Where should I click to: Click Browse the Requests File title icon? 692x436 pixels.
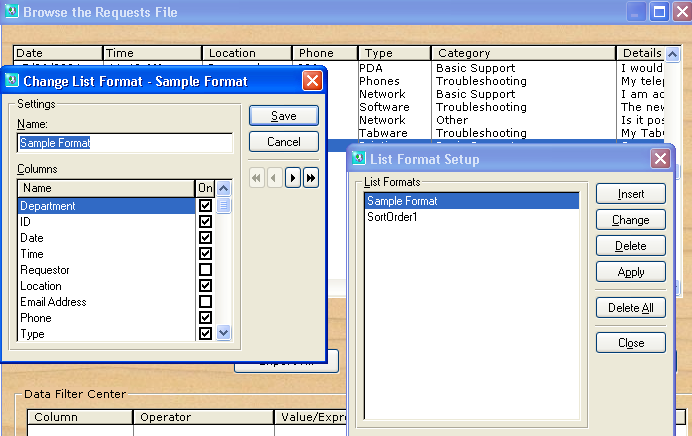pyautogui.click(x=12, y=11)
